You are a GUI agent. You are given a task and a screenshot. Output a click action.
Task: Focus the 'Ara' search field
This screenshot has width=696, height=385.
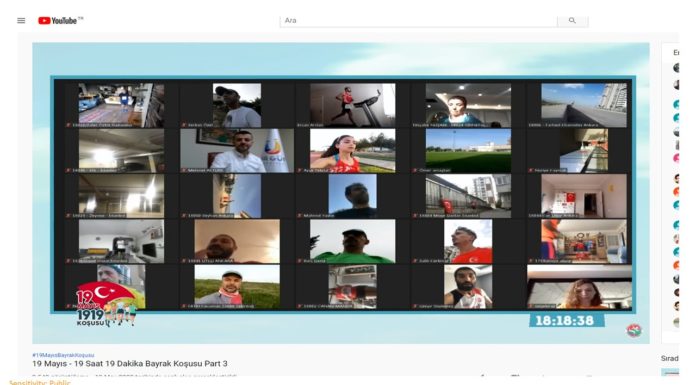[x=418, y=20]
